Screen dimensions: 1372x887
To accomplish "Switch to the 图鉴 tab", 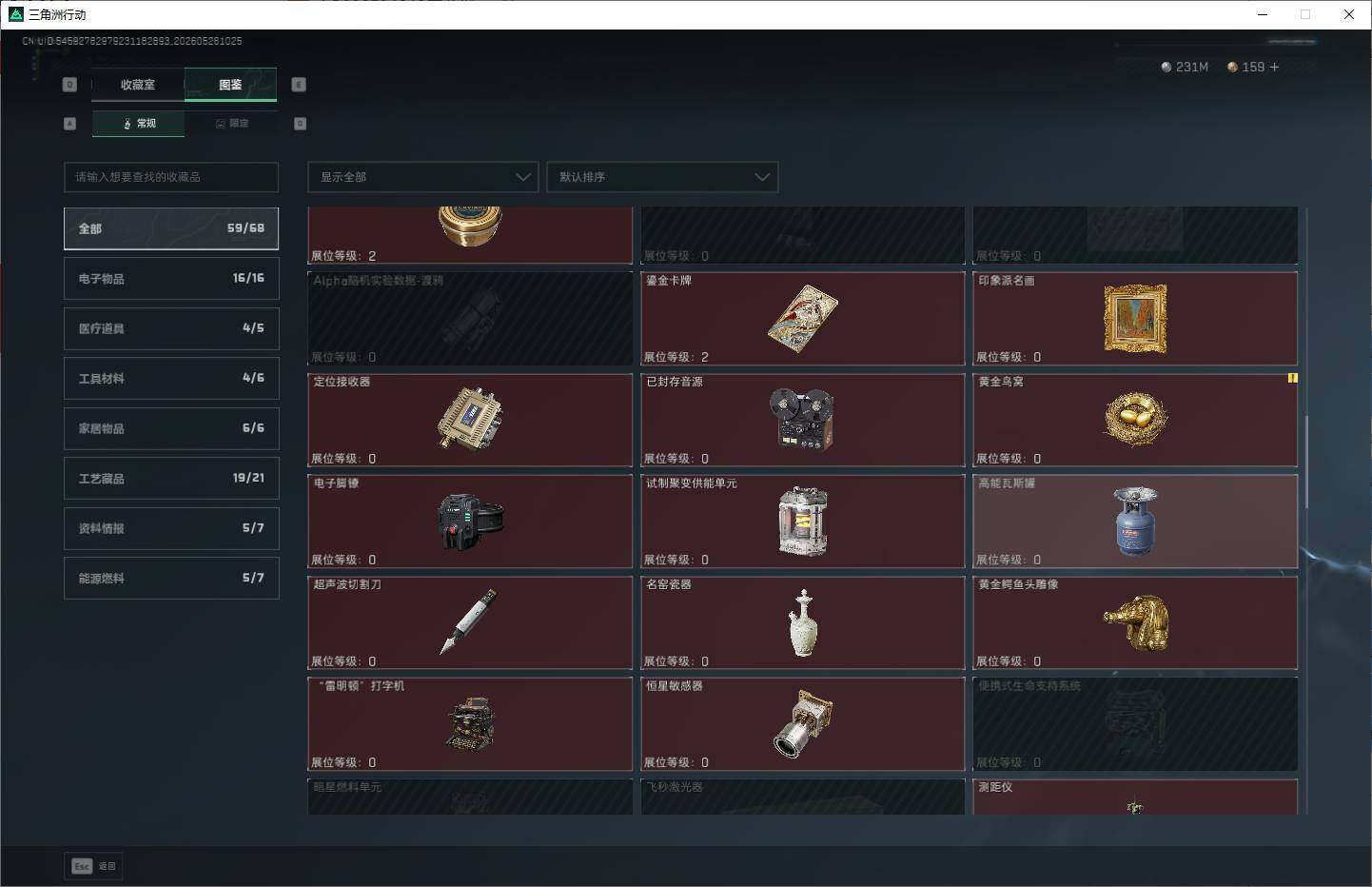I will [230, 85].
